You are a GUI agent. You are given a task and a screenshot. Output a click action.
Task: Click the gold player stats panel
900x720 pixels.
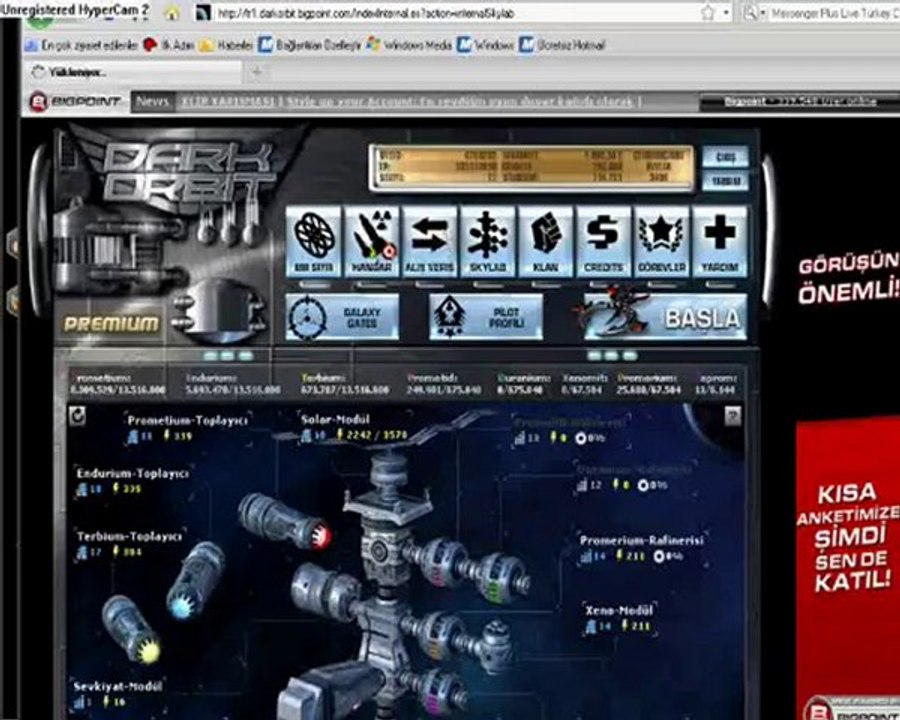[x=533, y=168]
